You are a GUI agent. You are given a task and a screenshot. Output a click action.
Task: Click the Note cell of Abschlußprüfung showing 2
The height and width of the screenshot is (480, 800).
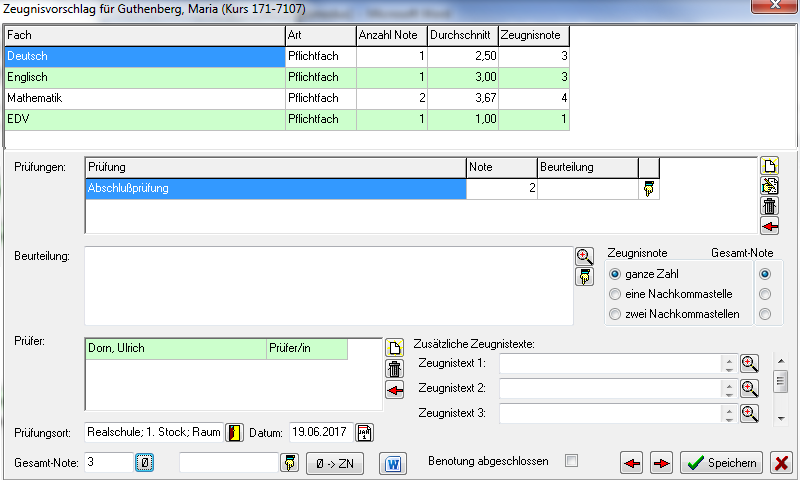[502, 189]
